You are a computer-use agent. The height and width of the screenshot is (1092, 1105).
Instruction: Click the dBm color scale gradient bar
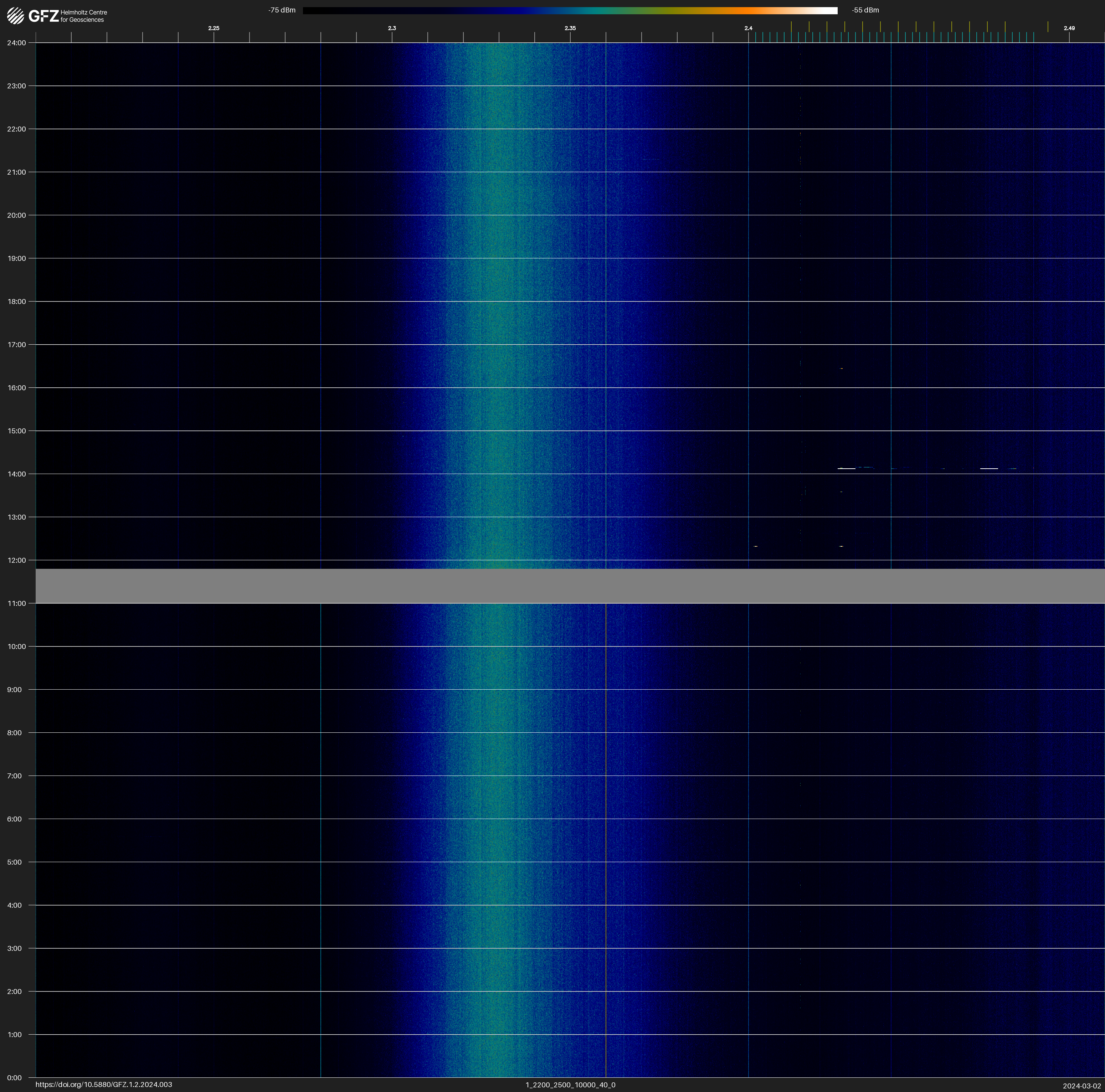(570, 10)
